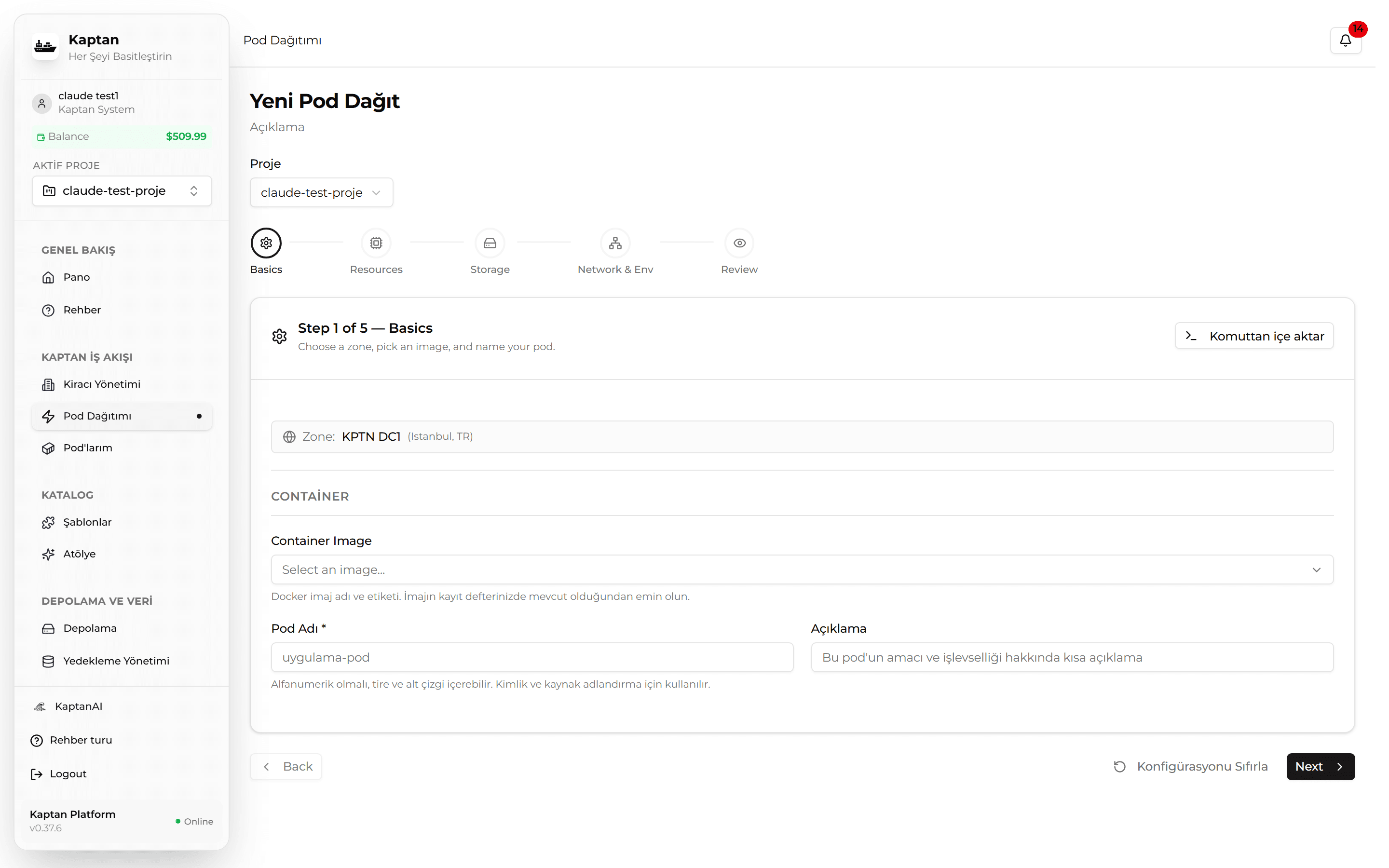Open Şablonlar catalog
Image resolution: width=1389 pixels, height=868 pixels.
(122, 522)
